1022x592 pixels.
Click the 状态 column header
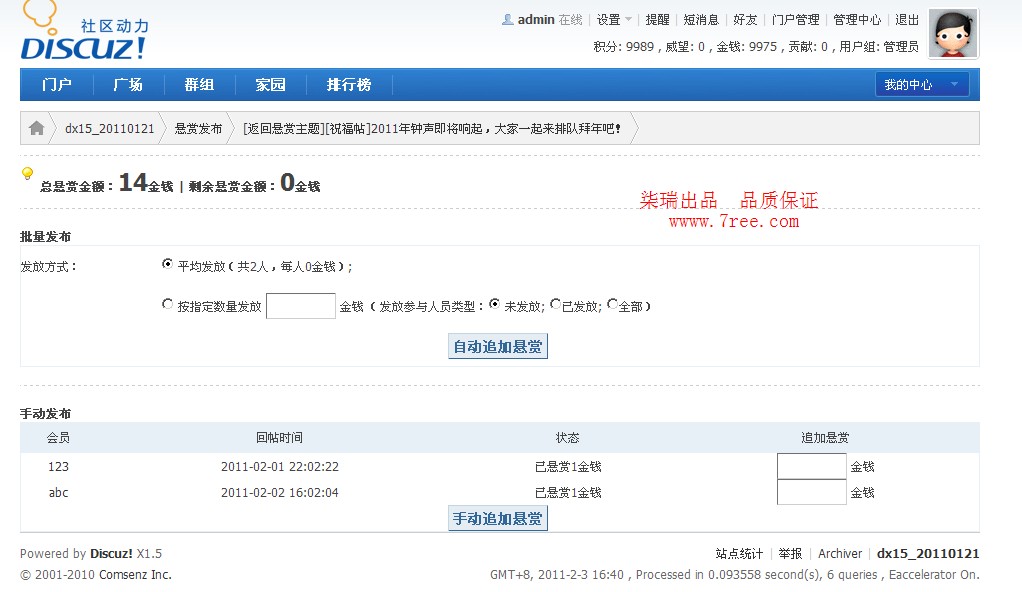pyautogui.click(x=567, y=437)
